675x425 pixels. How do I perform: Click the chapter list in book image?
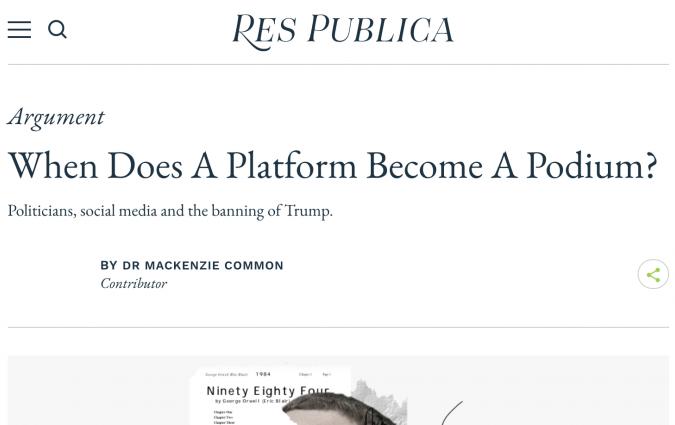[x=222, y=416]
